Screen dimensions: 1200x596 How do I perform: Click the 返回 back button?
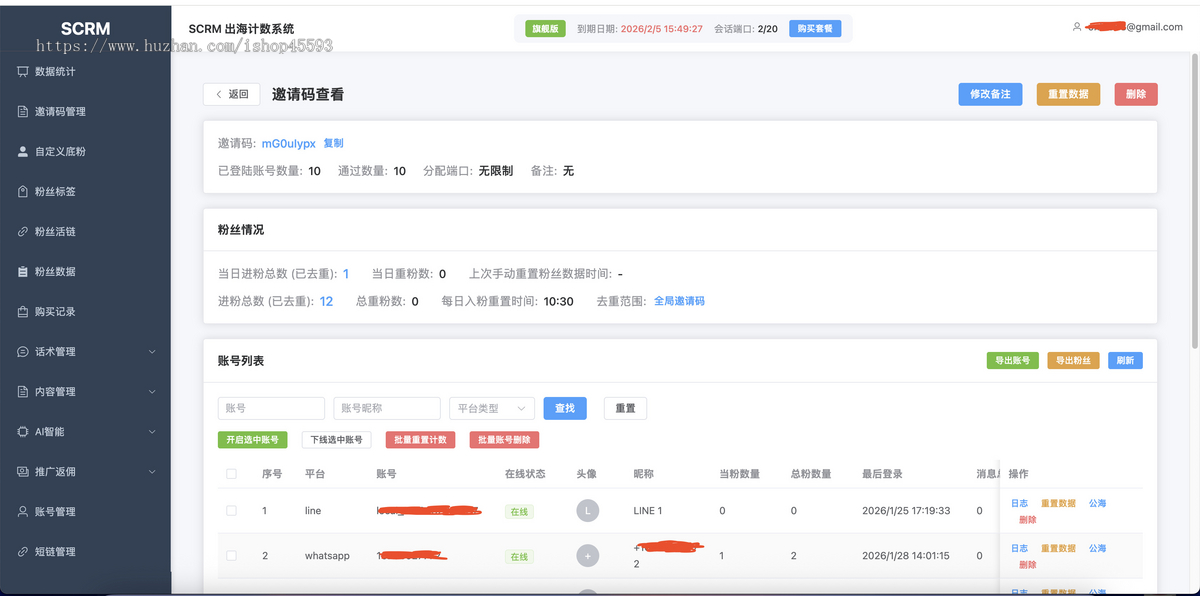tap(232, 94)
